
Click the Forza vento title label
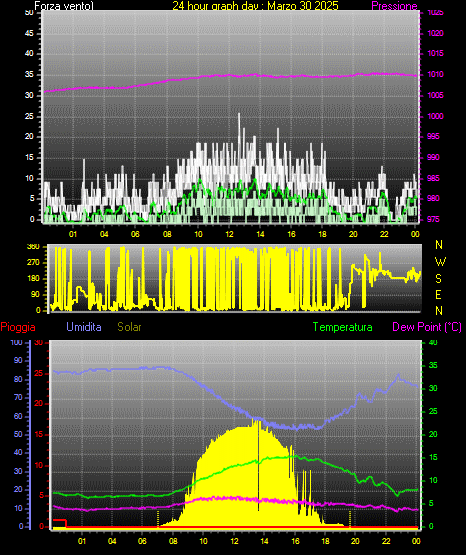coord(64,6)
